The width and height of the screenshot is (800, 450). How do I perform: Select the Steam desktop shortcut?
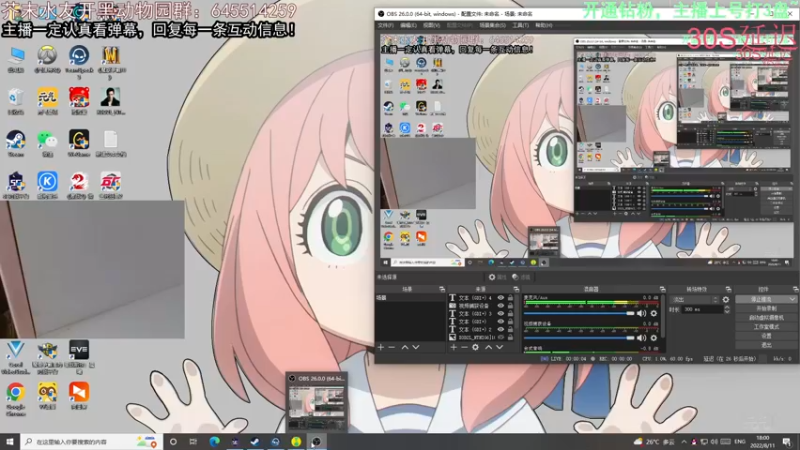[16, 143]
